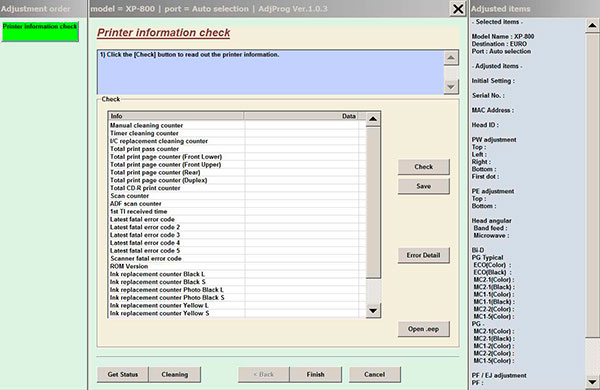The width and height of the screenshot is (600, 390).
Task: Select the Latest fatal error code 3 row
Action: pos(237,235)
